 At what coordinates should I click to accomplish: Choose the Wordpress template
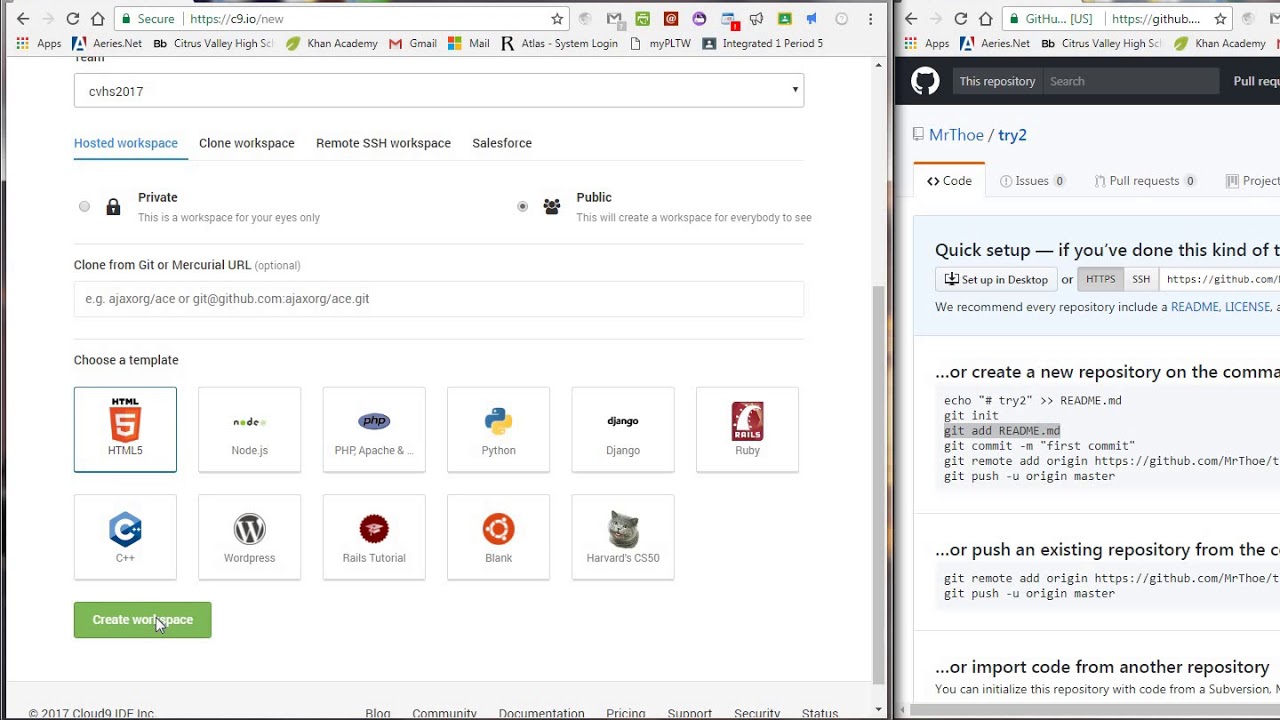coord(249,537)
